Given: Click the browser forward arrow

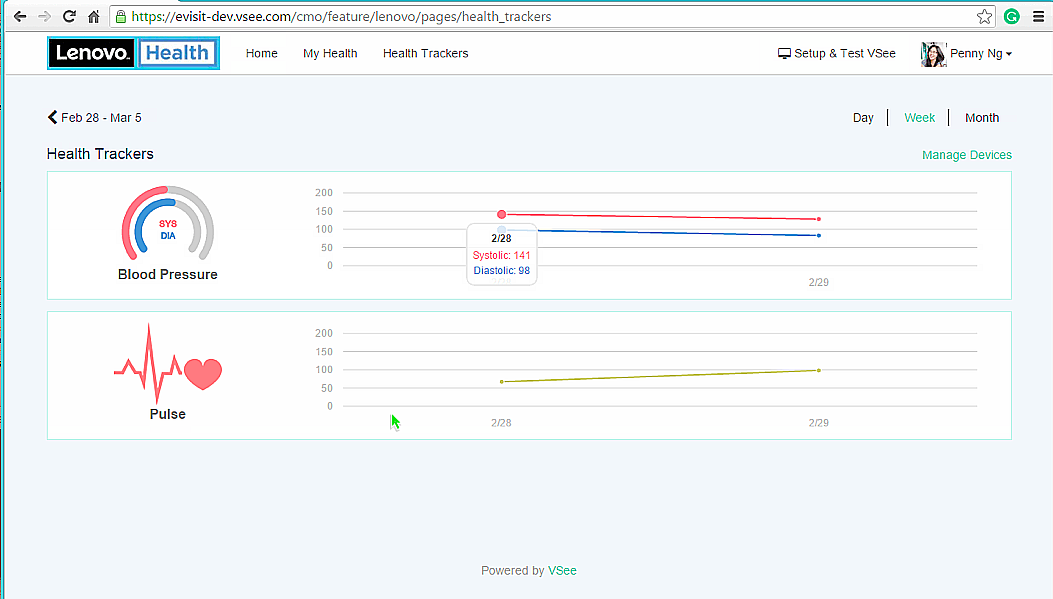Looking at the screenshot, I should tap(44, 16).
